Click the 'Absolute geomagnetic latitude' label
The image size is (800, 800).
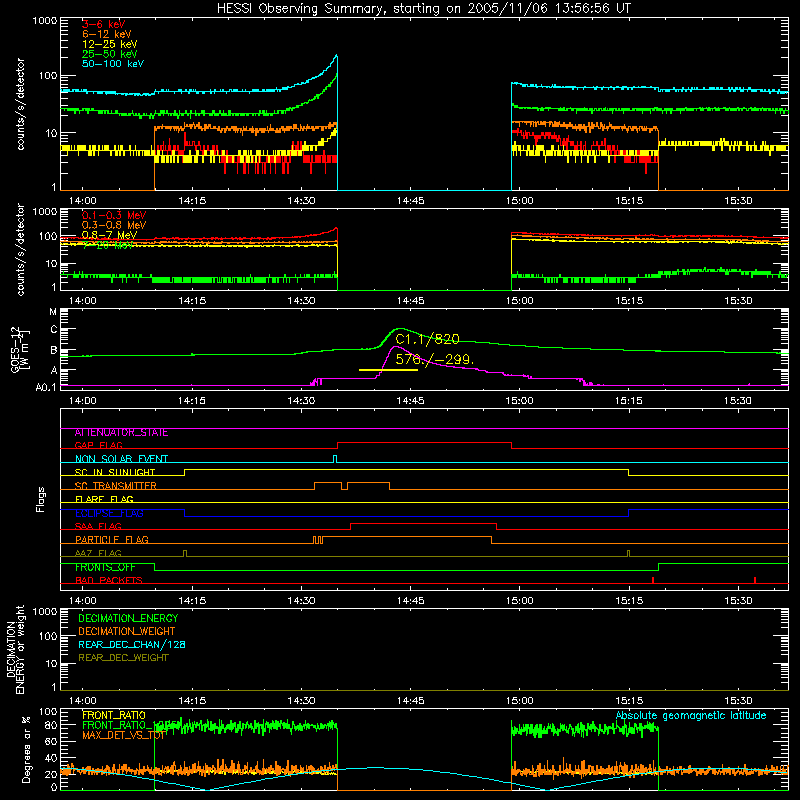(691, 716)
